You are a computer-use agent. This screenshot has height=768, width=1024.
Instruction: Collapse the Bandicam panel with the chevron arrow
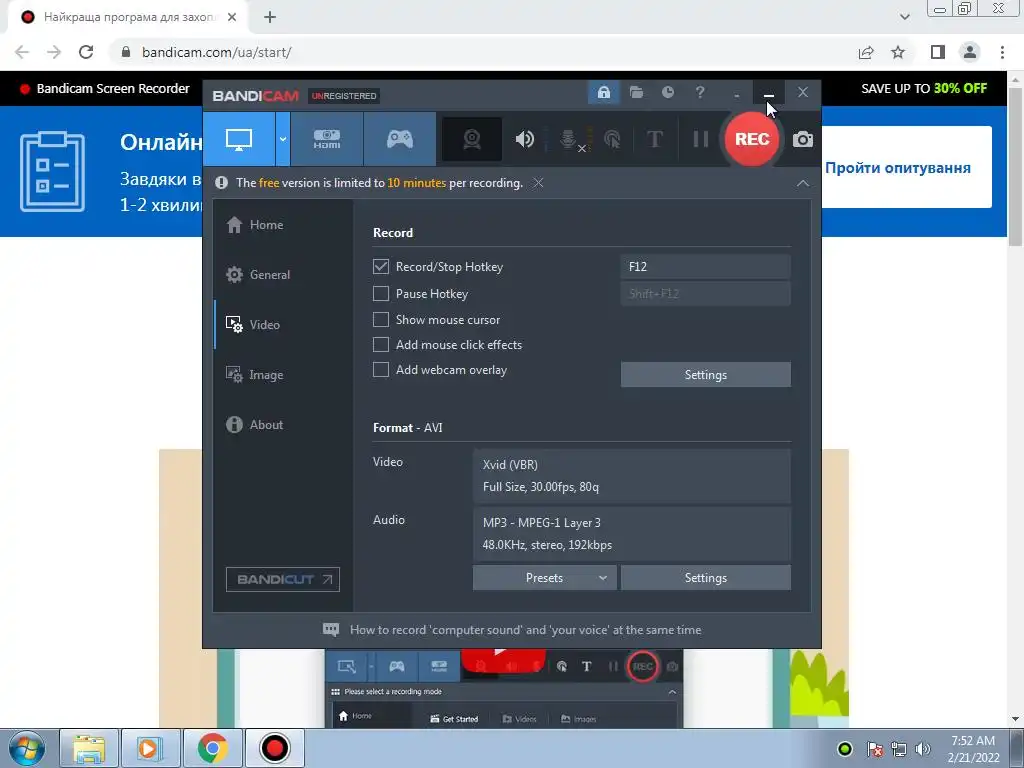(803, 184)
